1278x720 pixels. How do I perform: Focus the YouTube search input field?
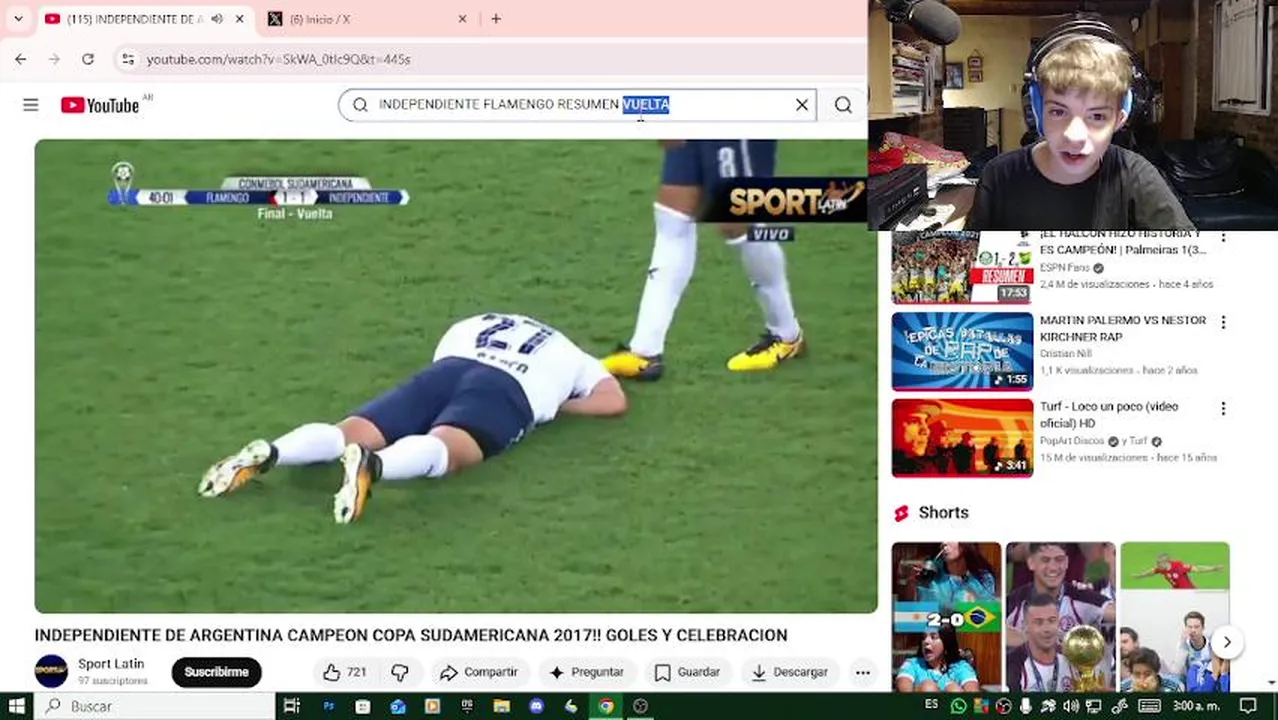click(x=575, y=105)
